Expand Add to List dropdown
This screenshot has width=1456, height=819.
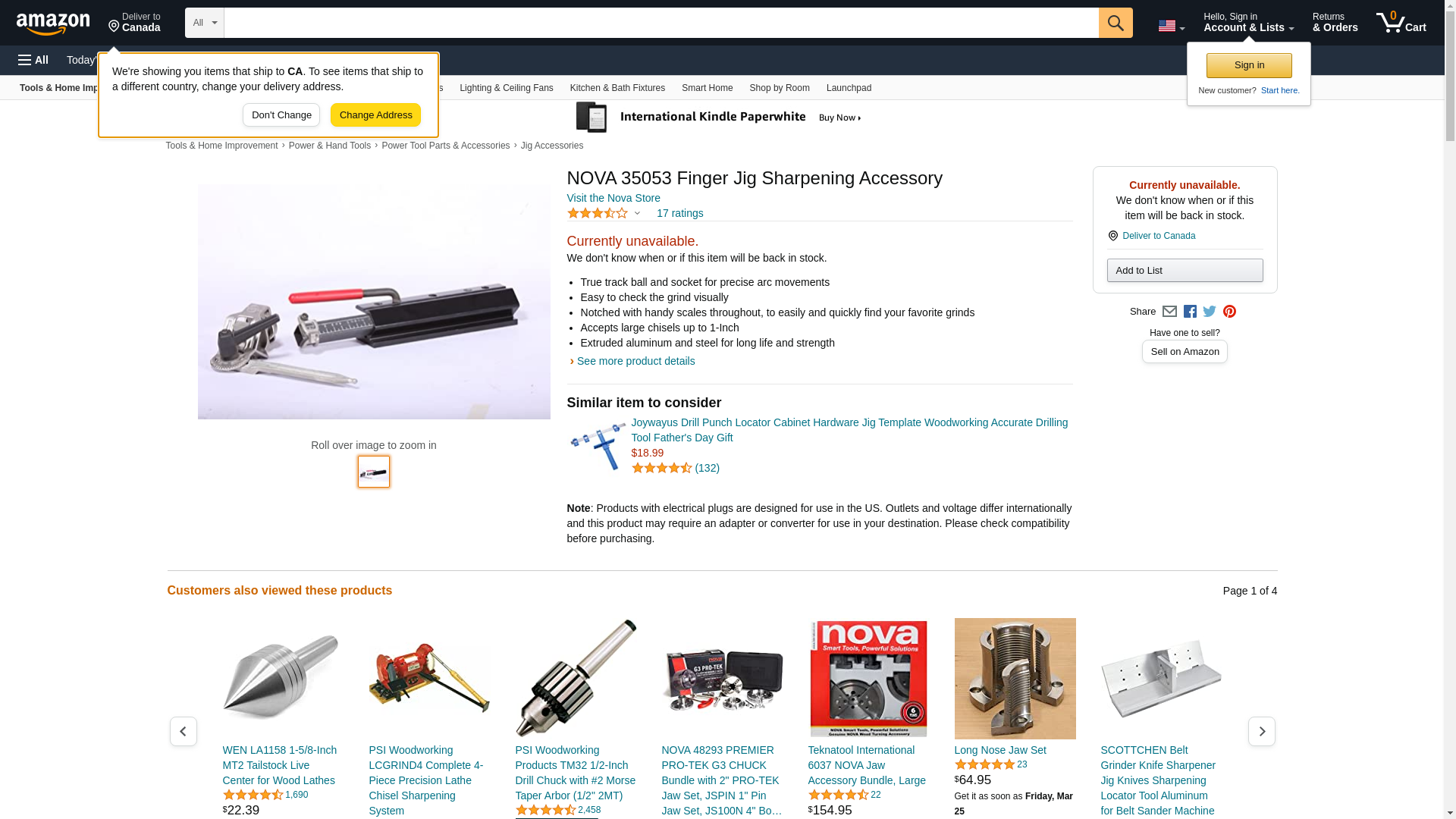pos(1185,271)
